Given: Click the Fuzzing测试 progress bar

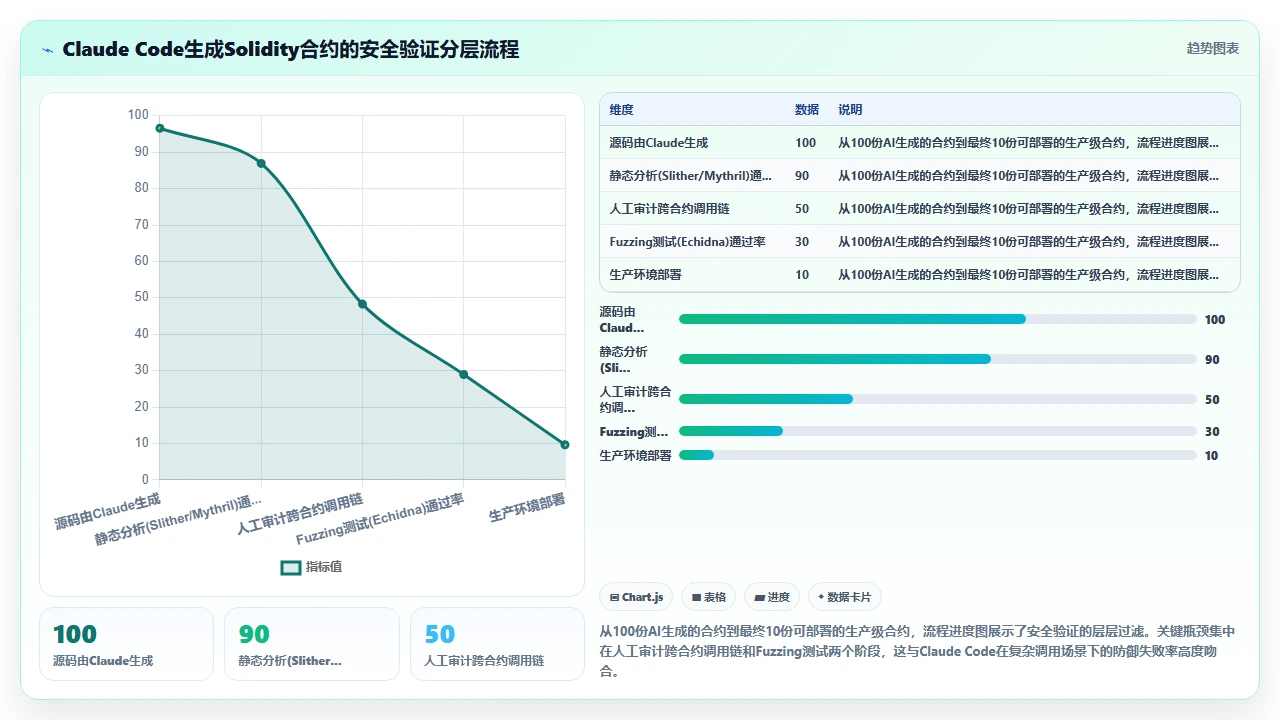Looking at the screenshot, I should 937,431.
